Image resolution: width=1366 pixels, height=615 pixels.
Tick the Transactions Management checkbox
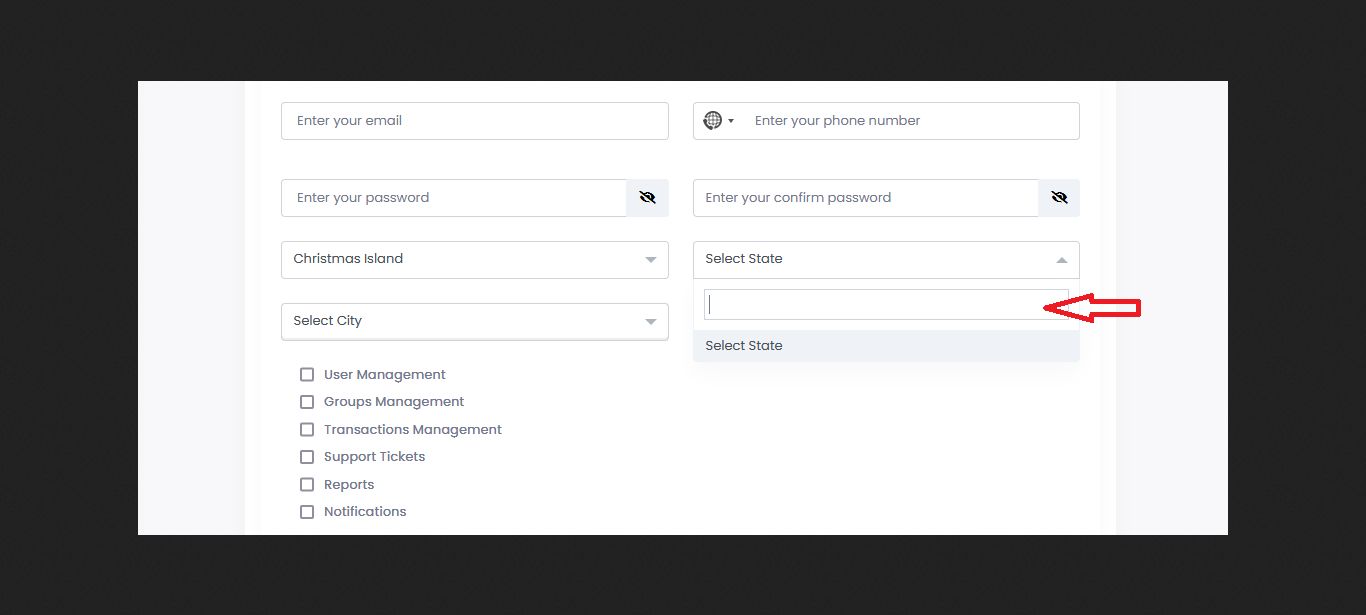click(x=307, y=430)
